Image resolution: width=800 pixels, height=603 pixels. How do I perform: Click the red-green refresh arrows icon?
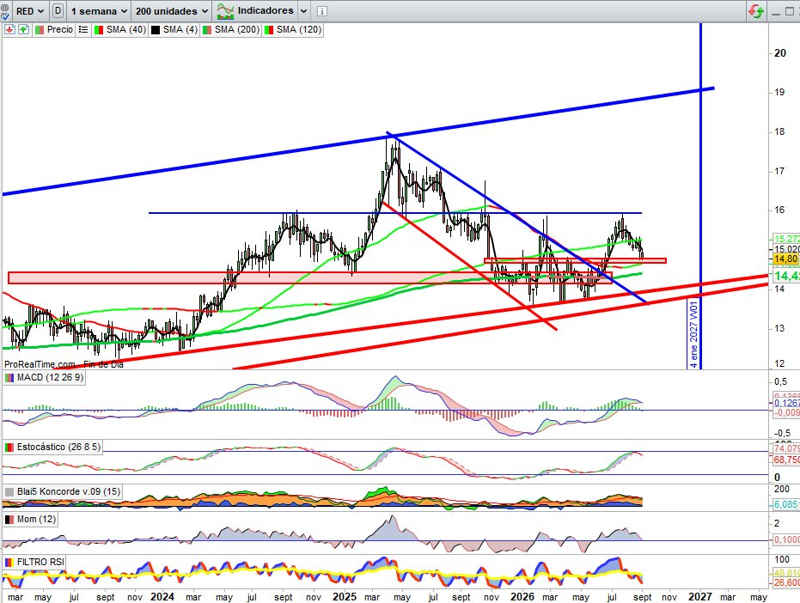click(756, 11)
